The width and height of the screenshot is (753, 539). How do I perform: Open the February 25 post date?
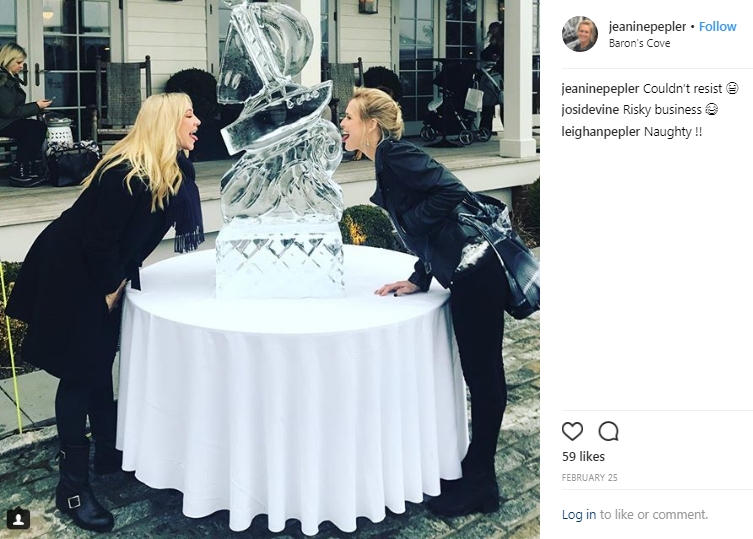point(589,478)
